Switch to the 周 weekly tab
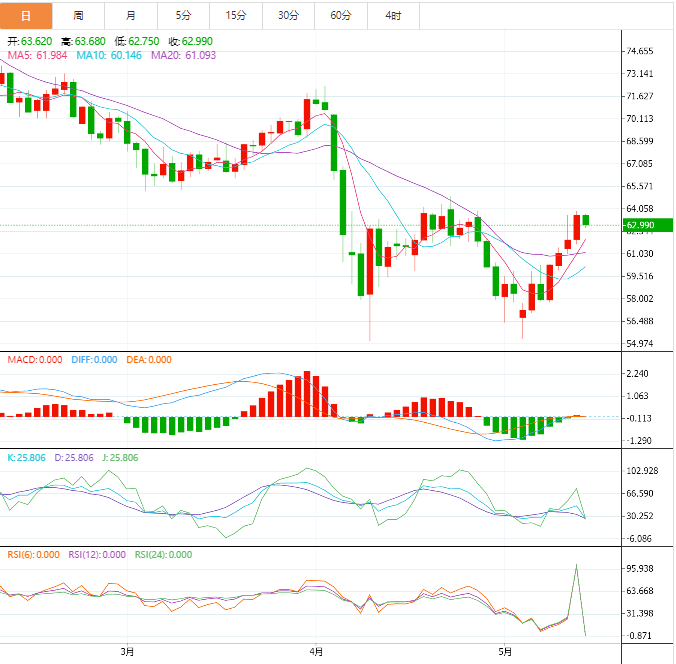This screenshot has width=676, height=664. click(x=78, y=16)
